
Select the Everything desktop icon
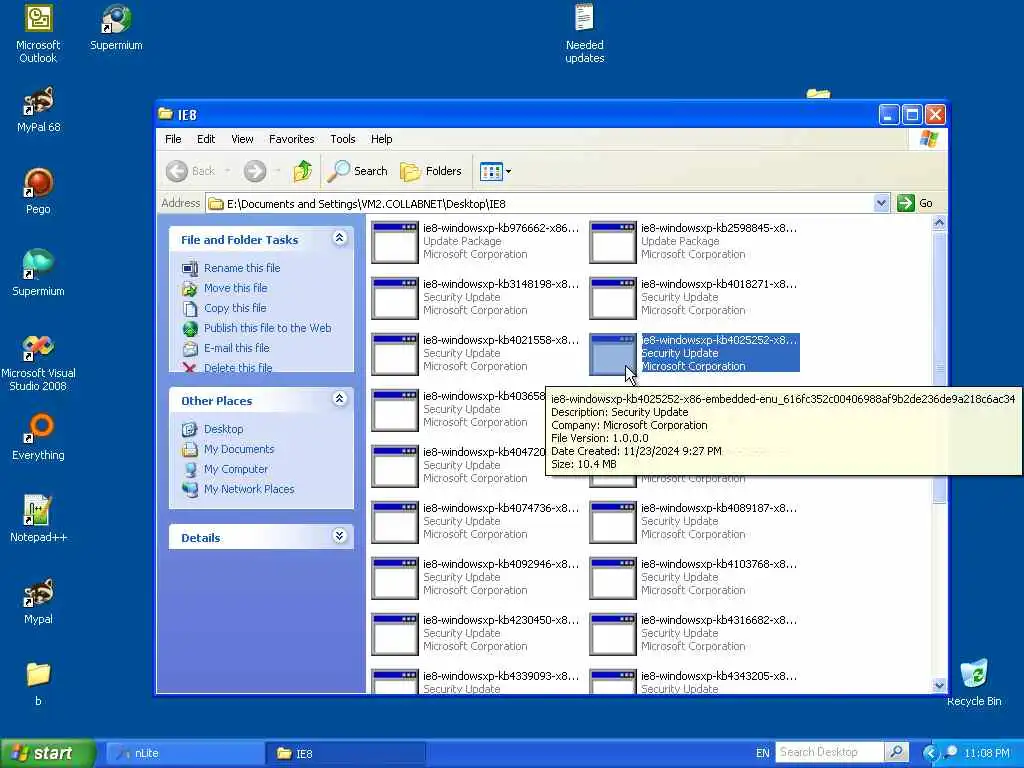coord(38,436)
